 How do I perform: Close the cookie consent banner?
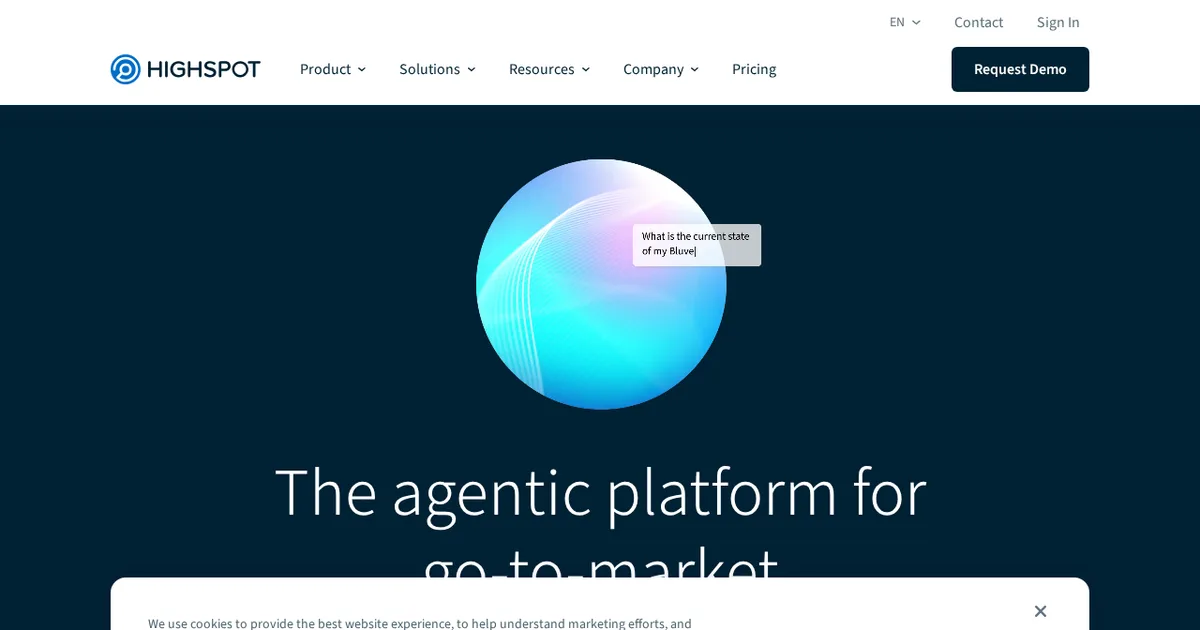(x=1040, y=611)
